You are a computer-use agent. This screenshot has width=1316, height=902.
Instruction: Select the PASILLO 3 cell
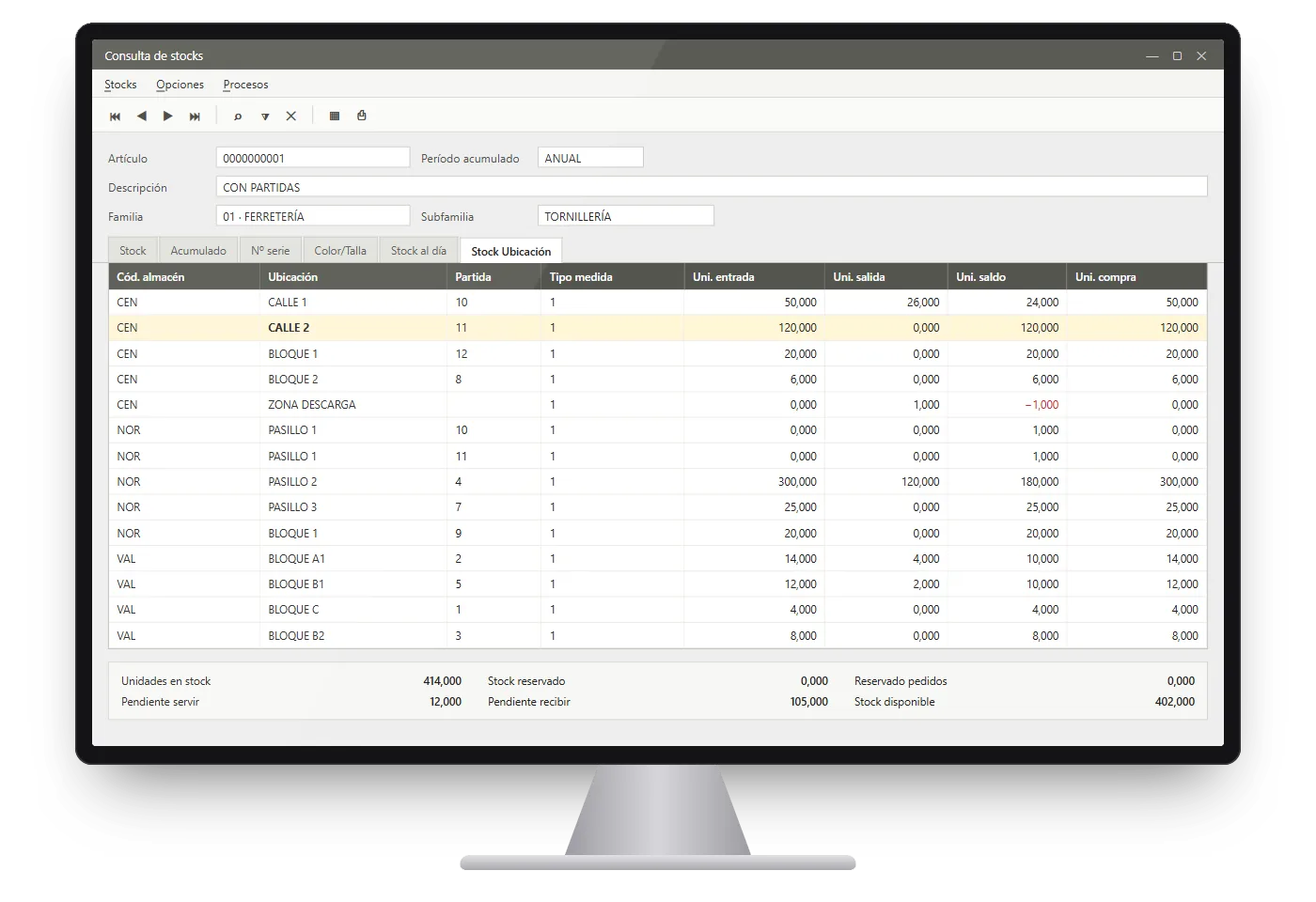point(352,507)
